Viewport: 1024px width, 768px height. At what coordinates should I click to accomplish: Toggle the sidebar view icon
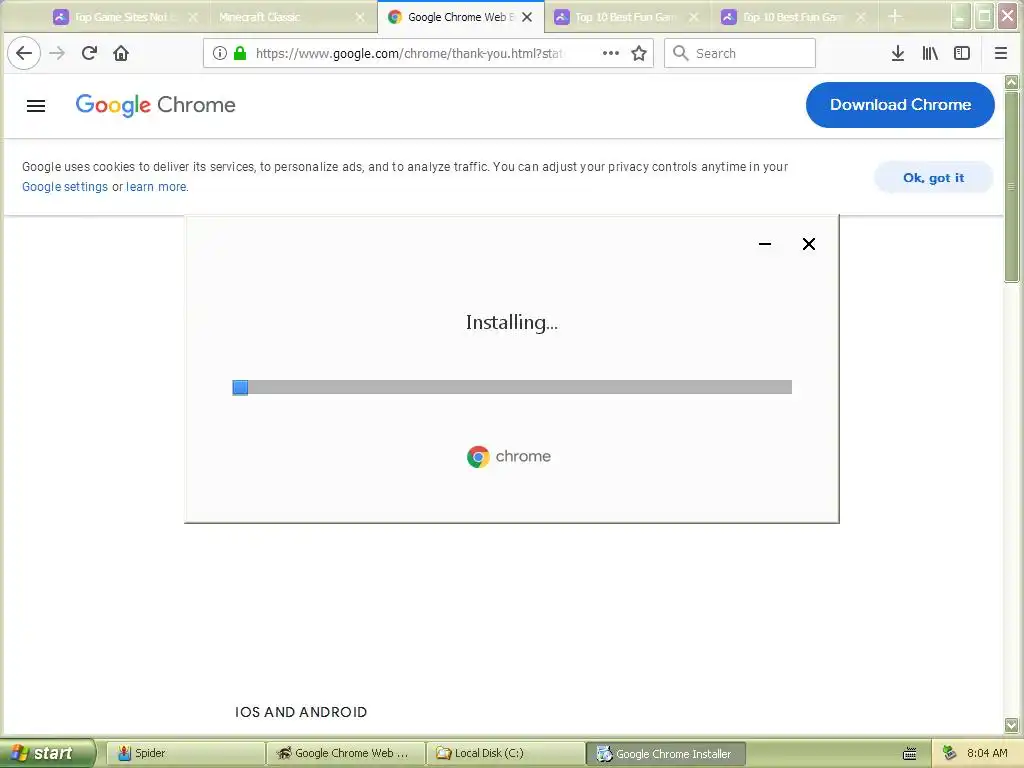tap(962, 53)
